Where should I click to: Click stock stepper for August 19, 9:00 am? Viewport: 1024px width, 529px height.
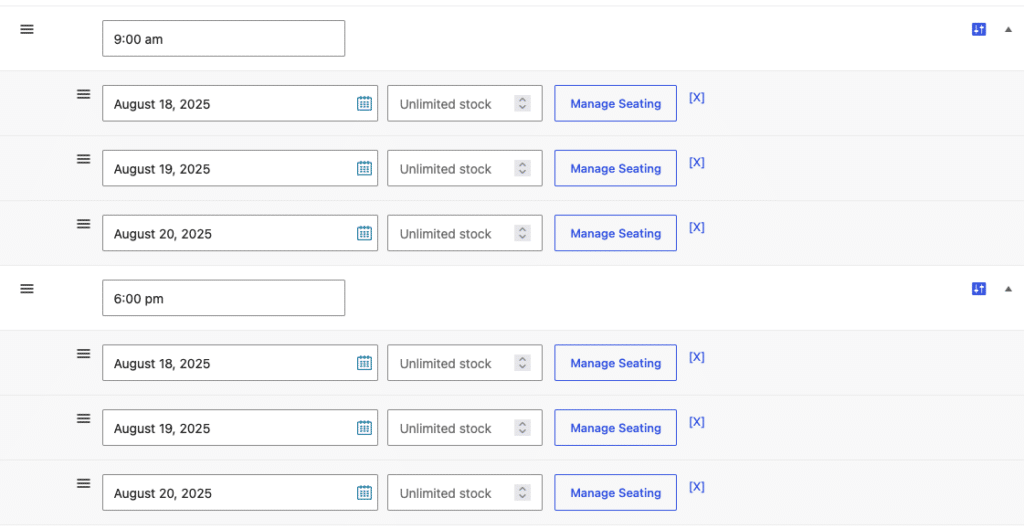pyautogui.click(x=522, y=168)
